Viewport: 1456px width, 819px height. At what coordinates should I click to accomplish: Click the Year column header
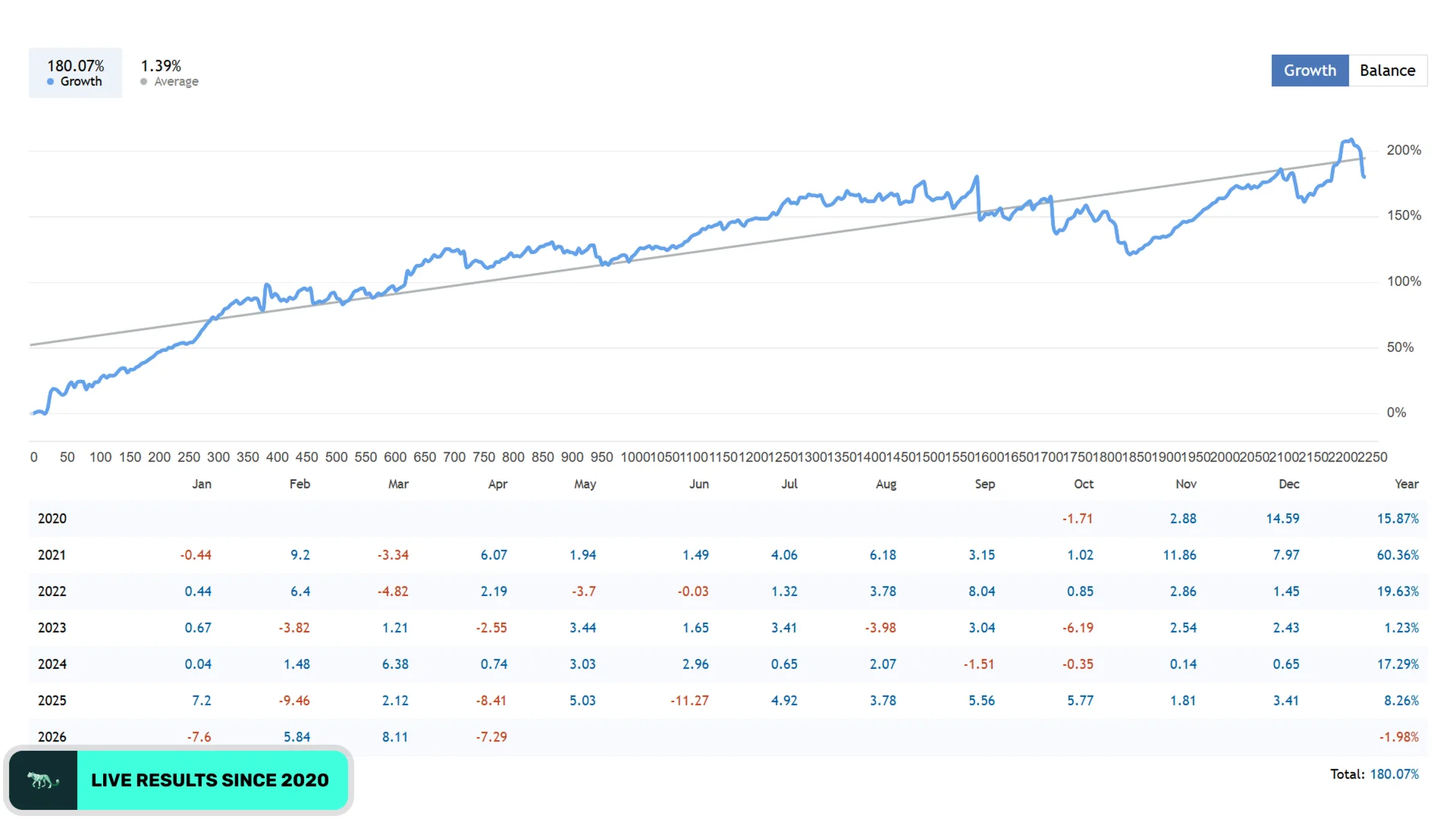tap(1406, 484)
